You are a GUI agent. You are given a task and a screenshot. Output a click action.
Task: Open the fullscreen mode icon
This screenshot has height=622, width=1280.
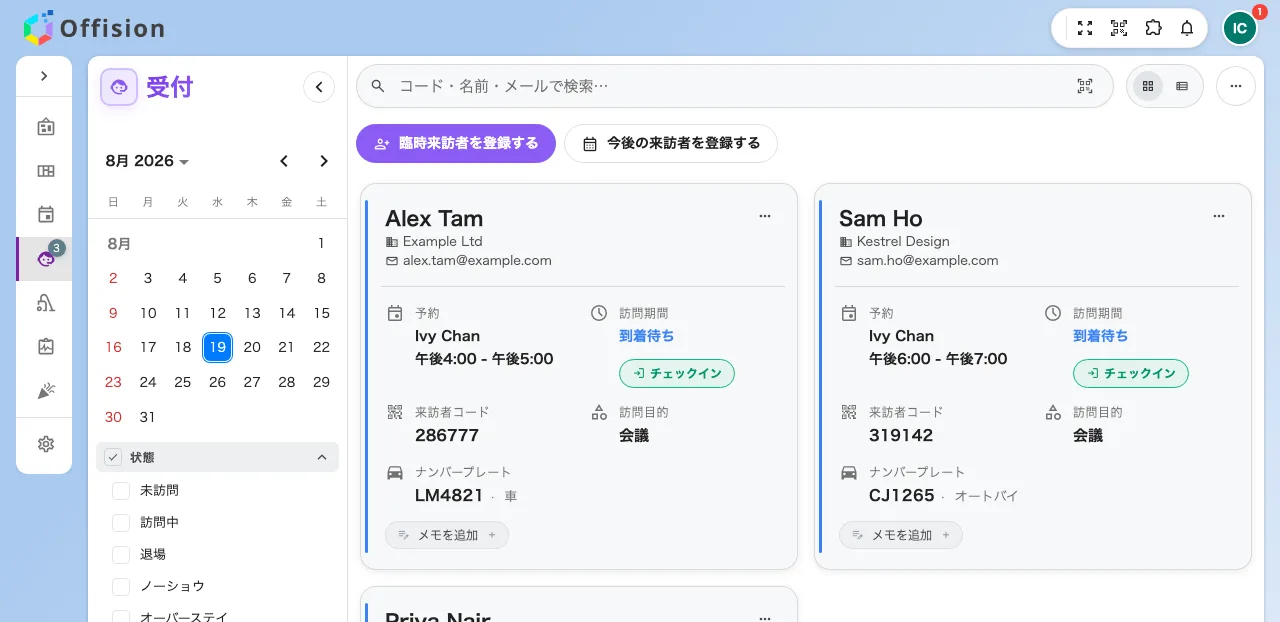click(x=1085, y=28)
